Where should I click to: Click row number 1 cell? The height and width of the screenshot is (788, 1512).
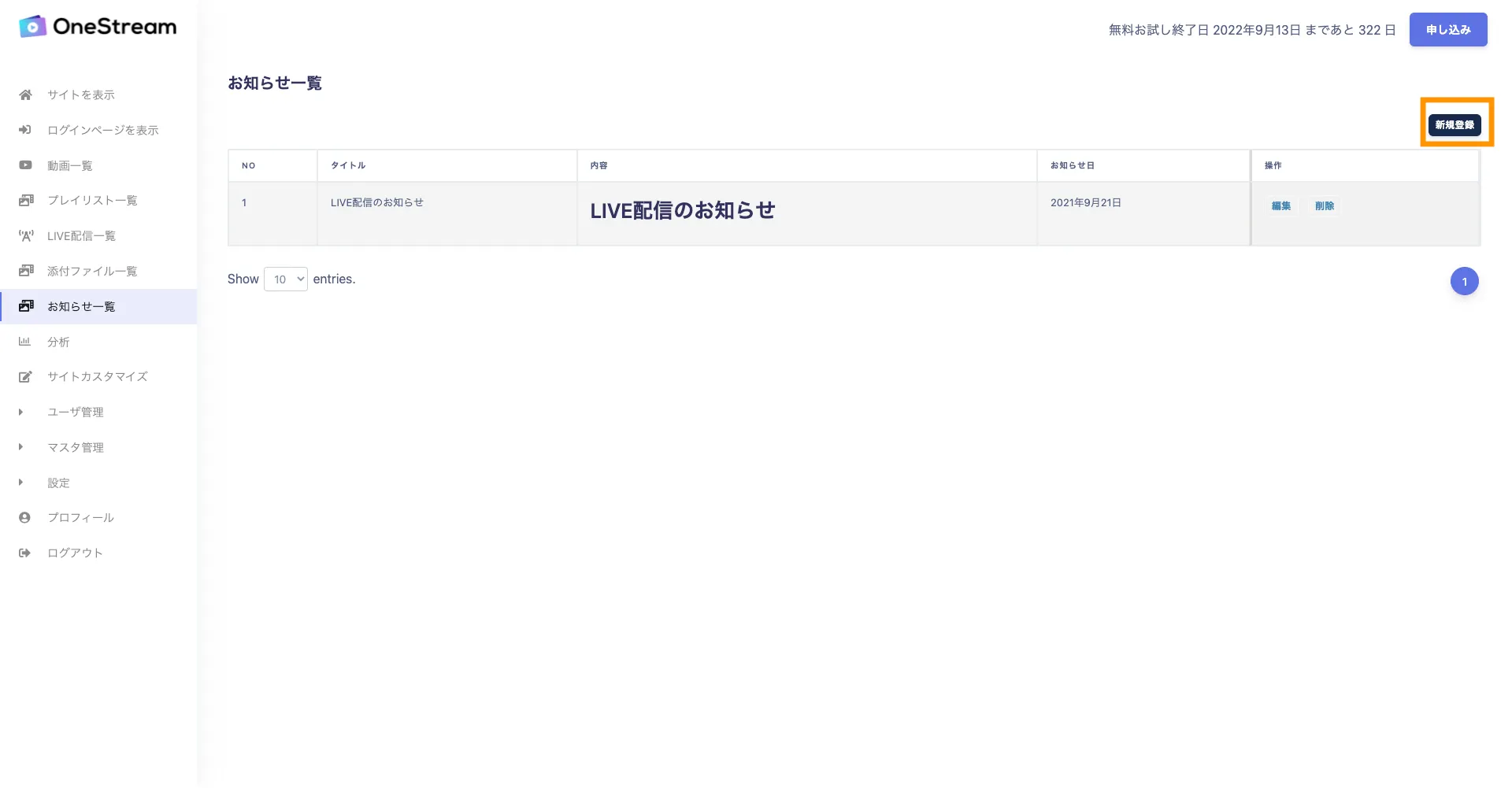(x=272, y=213)
